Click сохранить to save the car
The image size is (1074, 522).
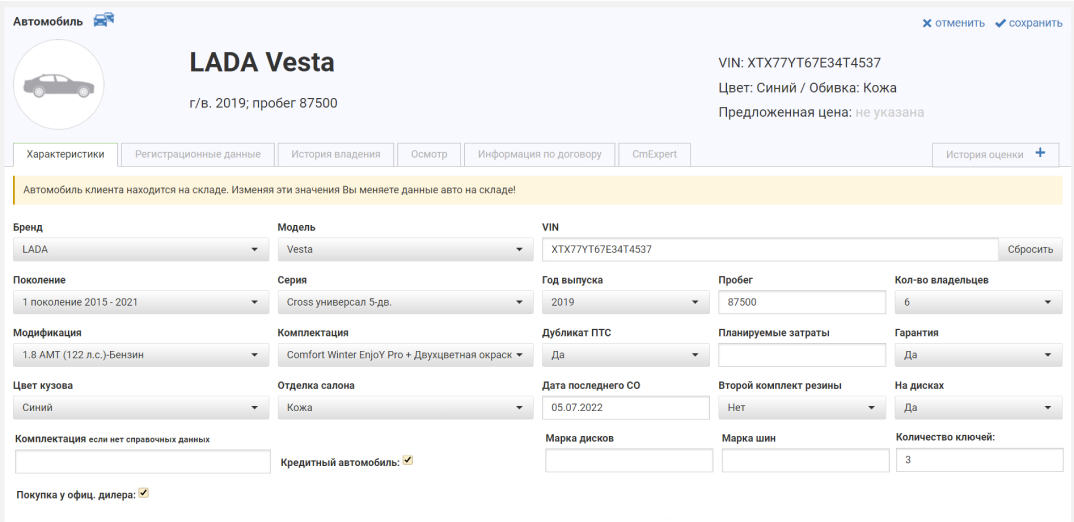1028,23
